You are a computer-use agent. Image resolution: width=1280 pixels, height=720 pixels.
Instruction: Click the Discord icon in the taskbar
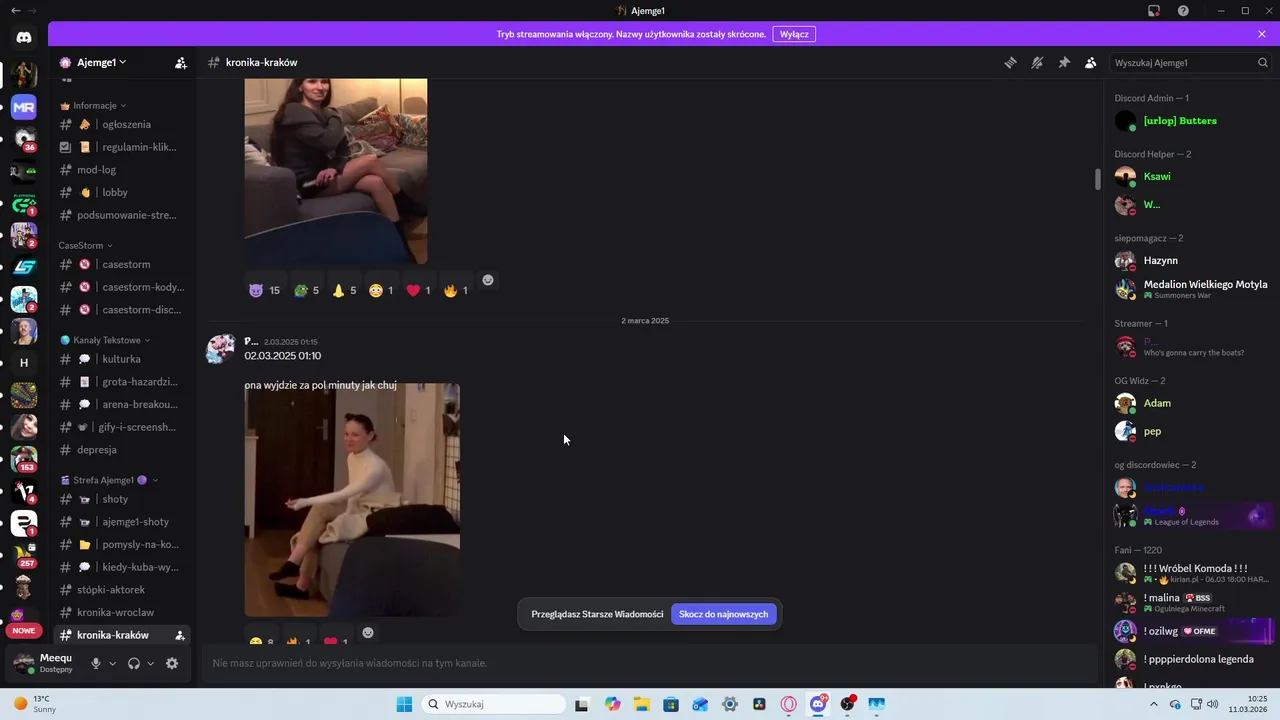click(818, 704)
